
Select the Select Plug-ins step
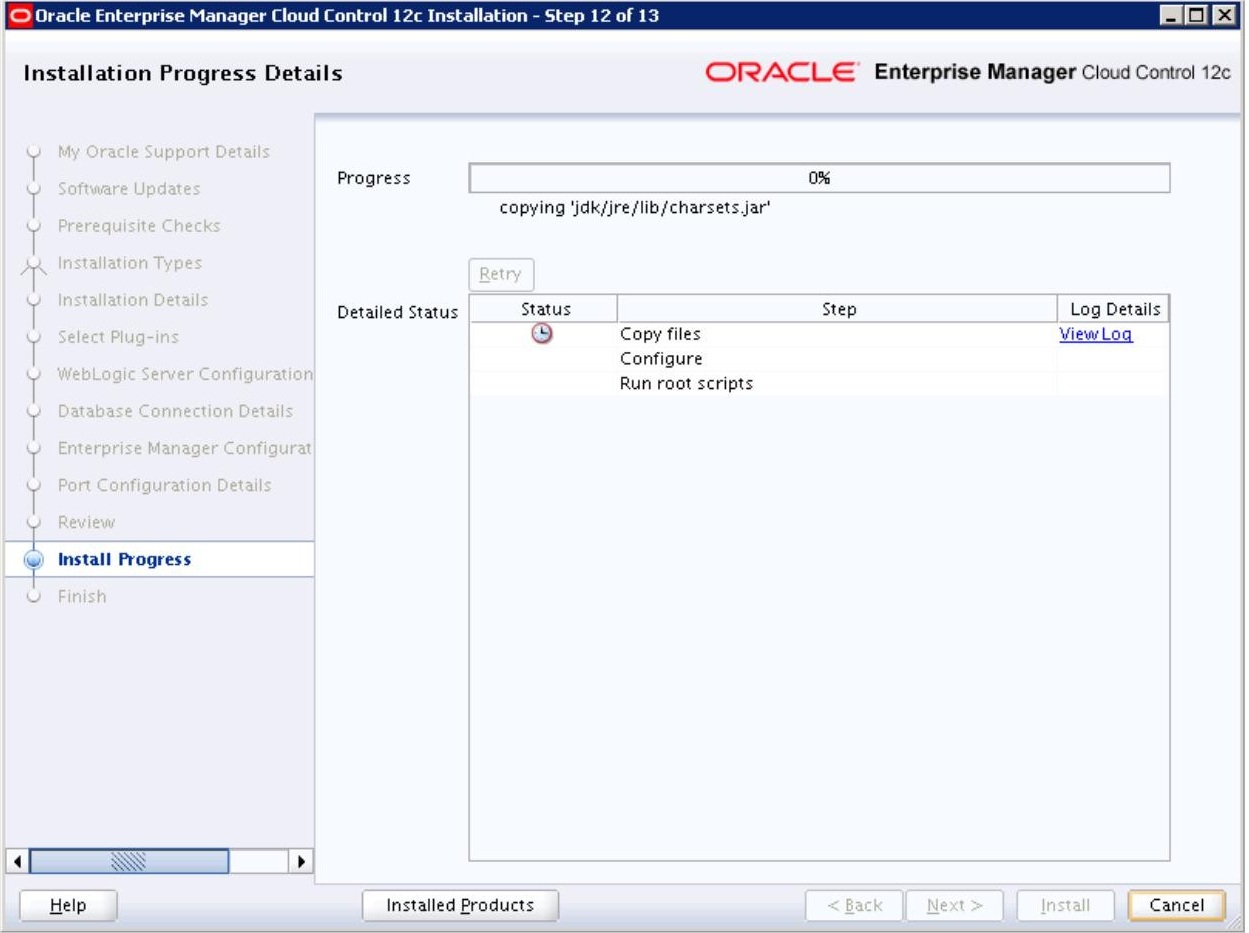pos(118,337)
